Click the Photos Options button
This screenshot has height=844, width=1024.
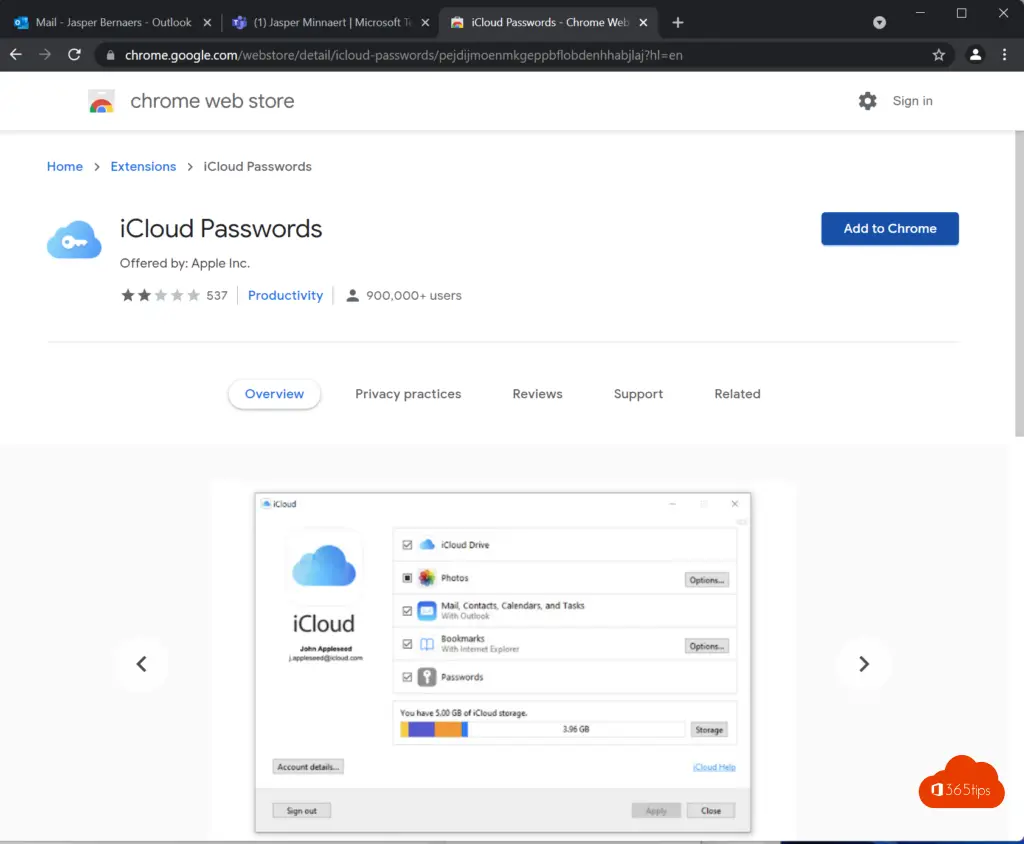point(707,580)
